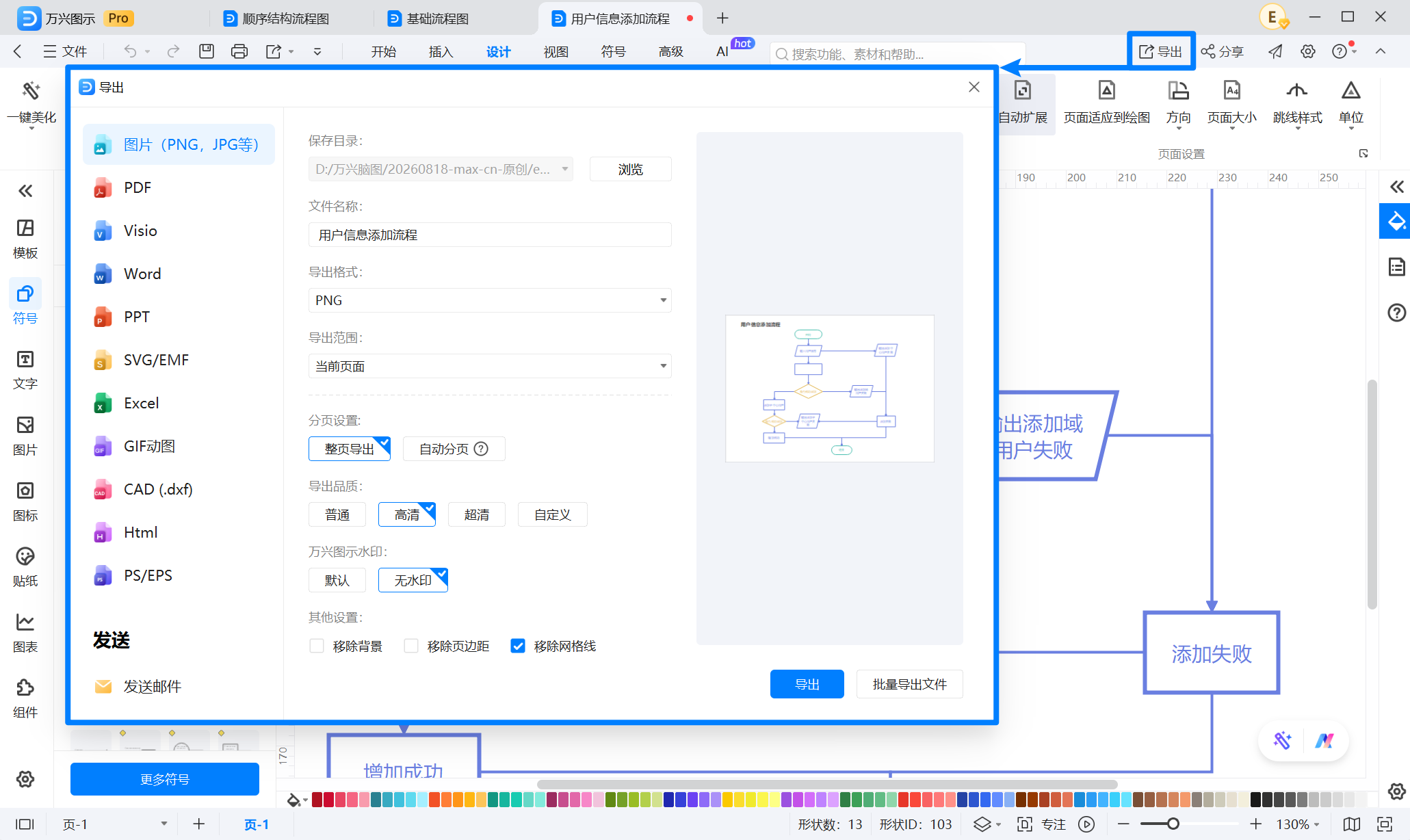Click the 导出 button in top-right toolbar
The image size is (1410, 840).
click(x=1160, y=51)
